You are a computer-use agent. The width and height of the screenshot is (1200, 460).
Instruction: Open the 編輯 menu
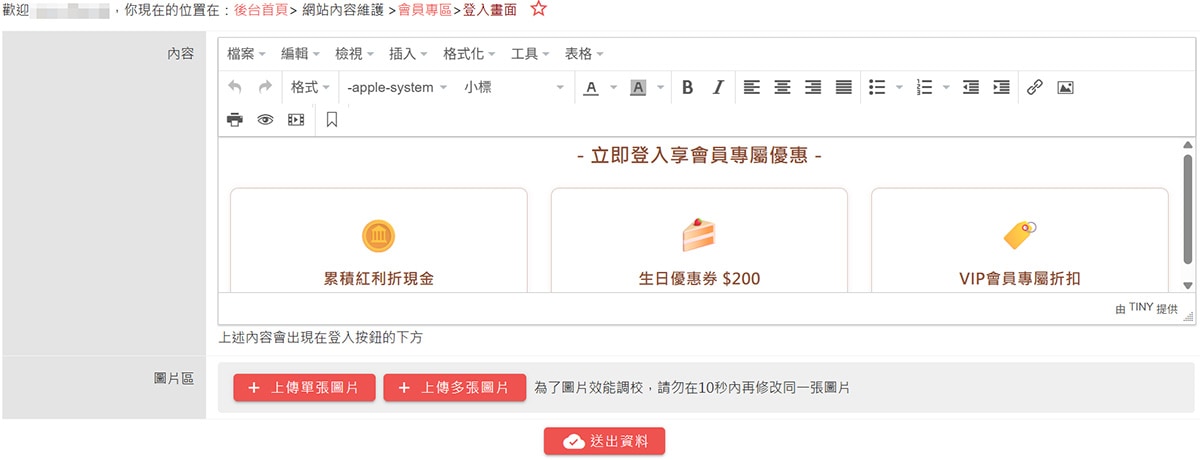pyautogui.click(x=300, y=54)
